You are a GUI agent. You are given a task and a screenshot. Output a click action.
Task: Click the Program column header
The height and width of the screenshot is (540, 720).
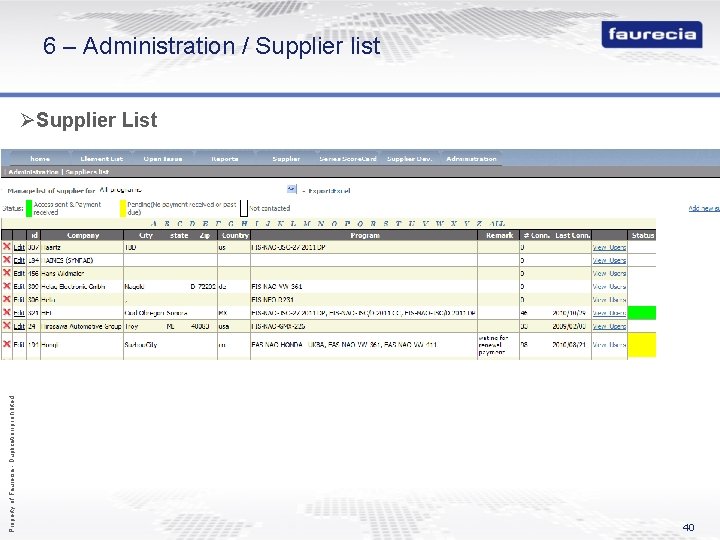[x=365, y=235]
